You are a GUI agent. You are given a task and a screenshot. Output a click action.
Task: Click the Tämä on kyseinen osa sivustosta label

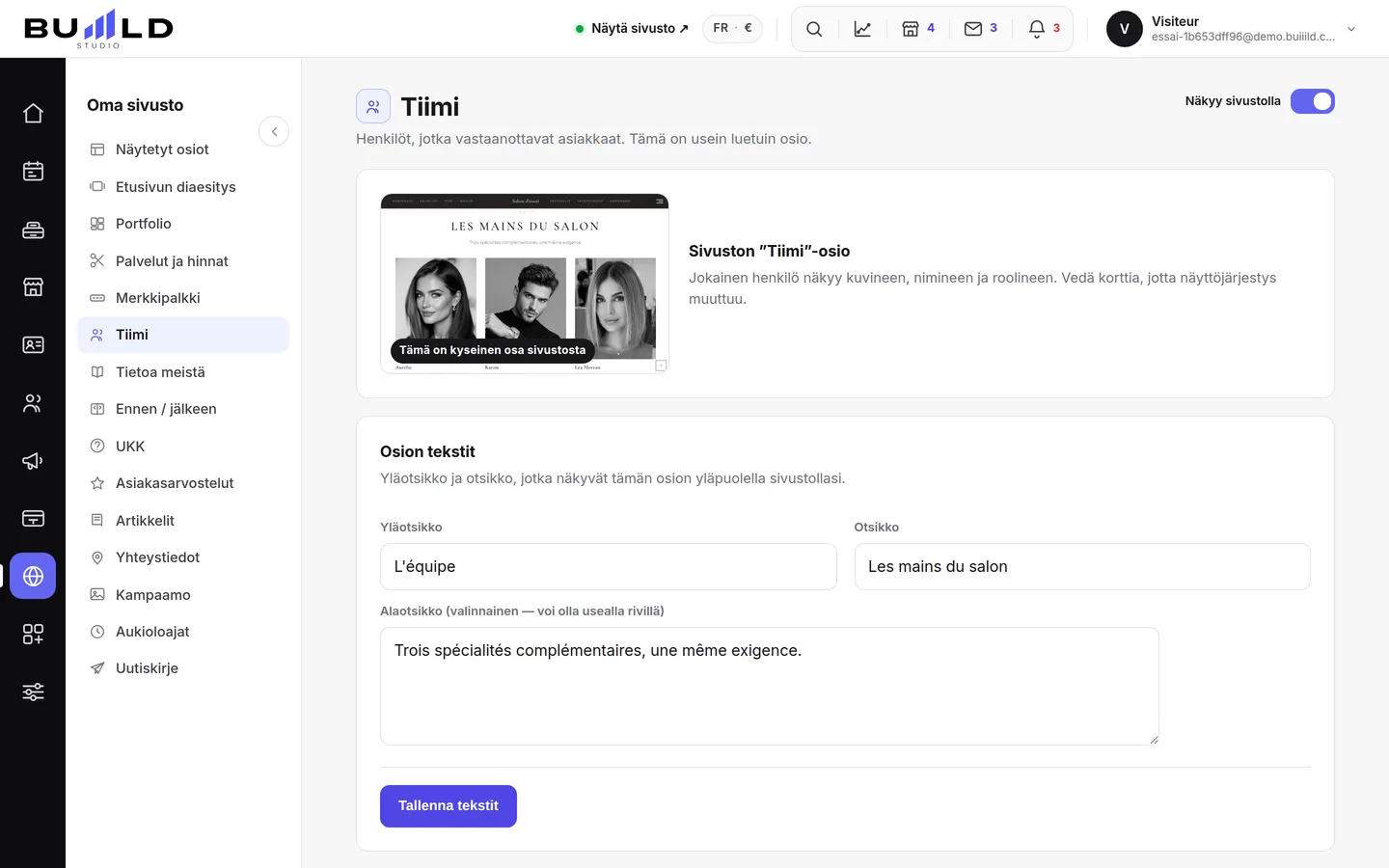(x=492, y=350)
